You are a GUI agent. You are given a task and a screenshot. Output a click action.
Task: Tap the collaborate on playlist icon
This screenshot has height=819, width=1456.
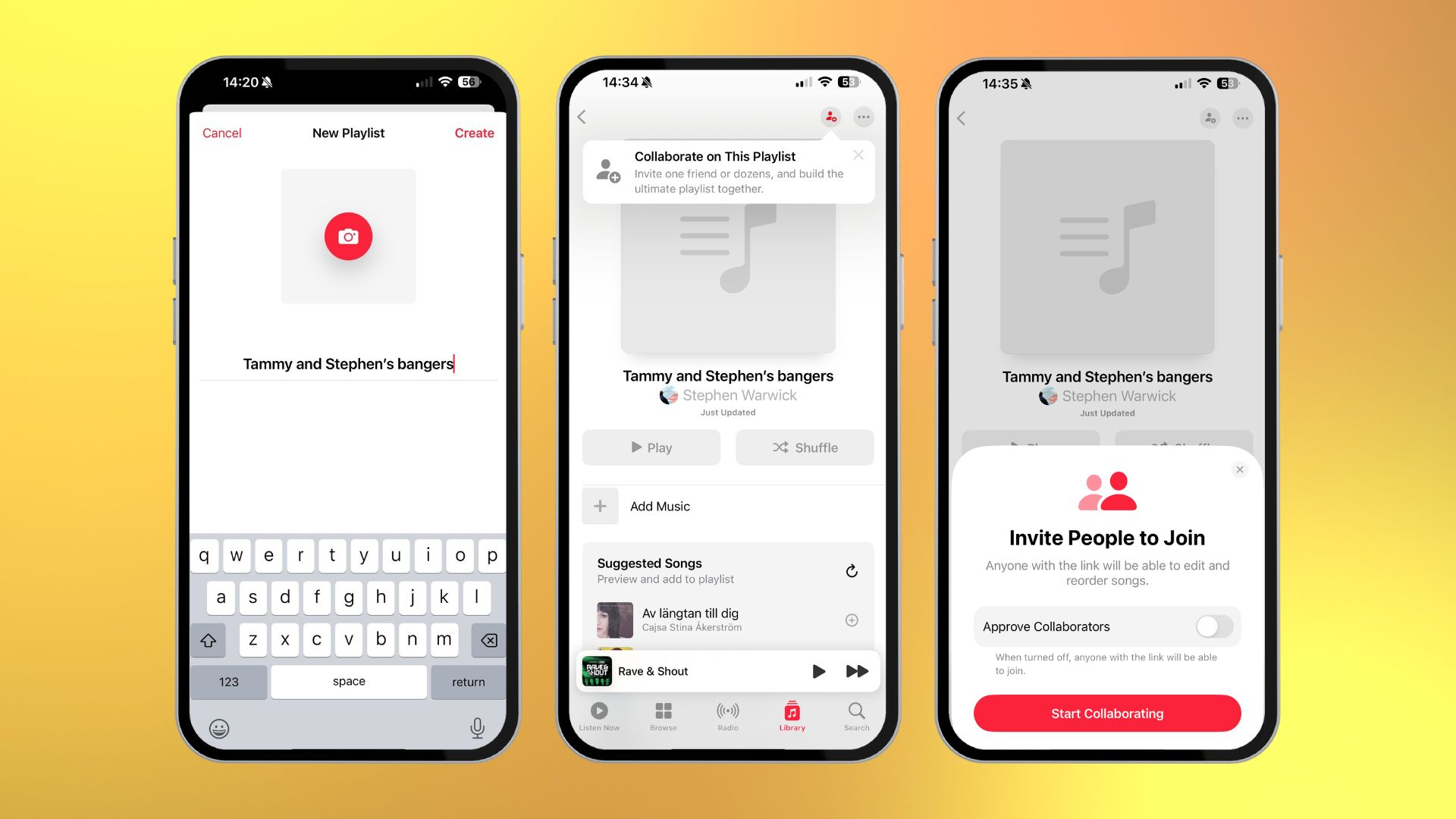[x=818, y=118]
